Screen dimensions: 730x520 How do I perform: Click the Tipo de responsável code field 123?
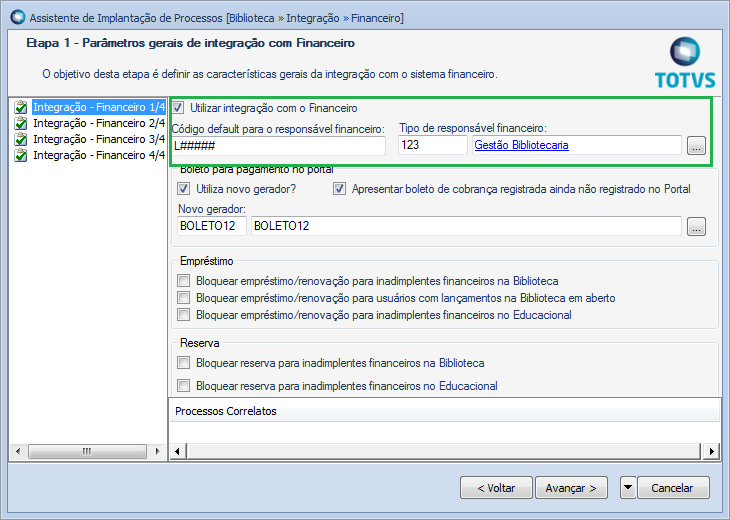433,145
